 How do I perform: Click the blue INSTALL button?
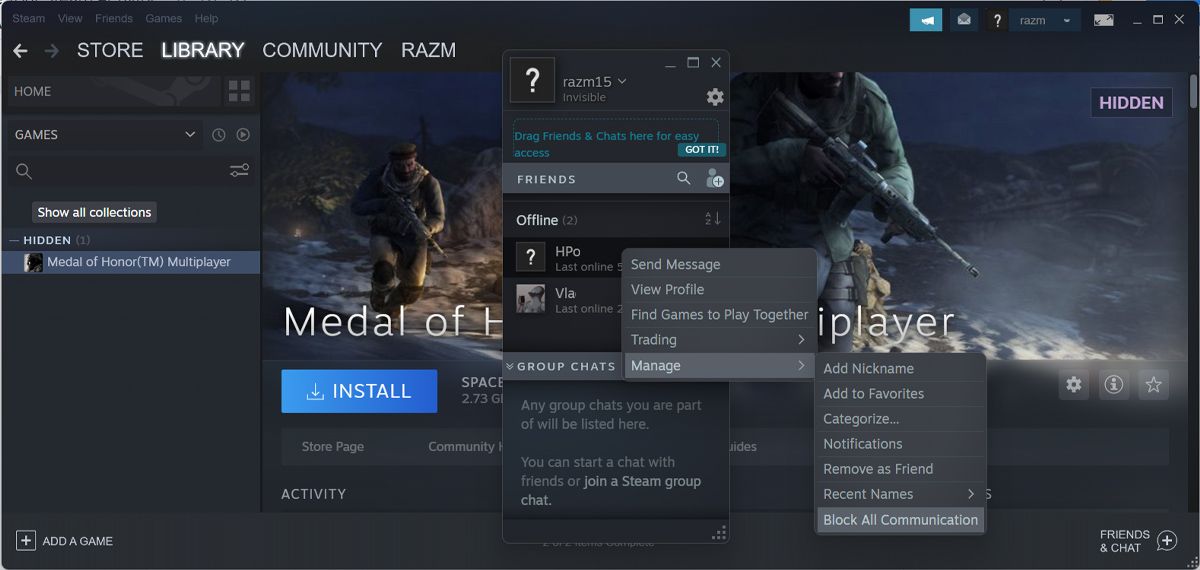click(x=359, y=391)
